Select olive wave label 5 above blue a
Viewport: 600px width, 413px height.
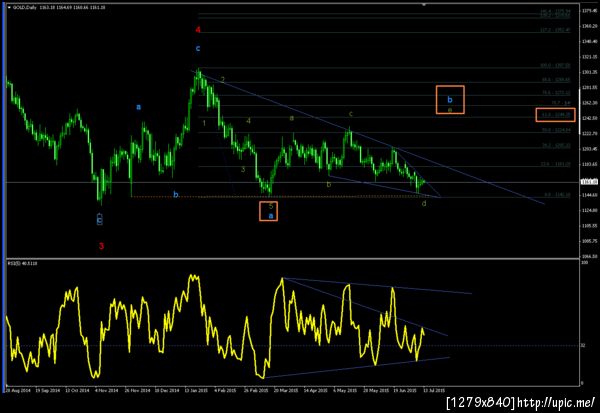point(271,206)
